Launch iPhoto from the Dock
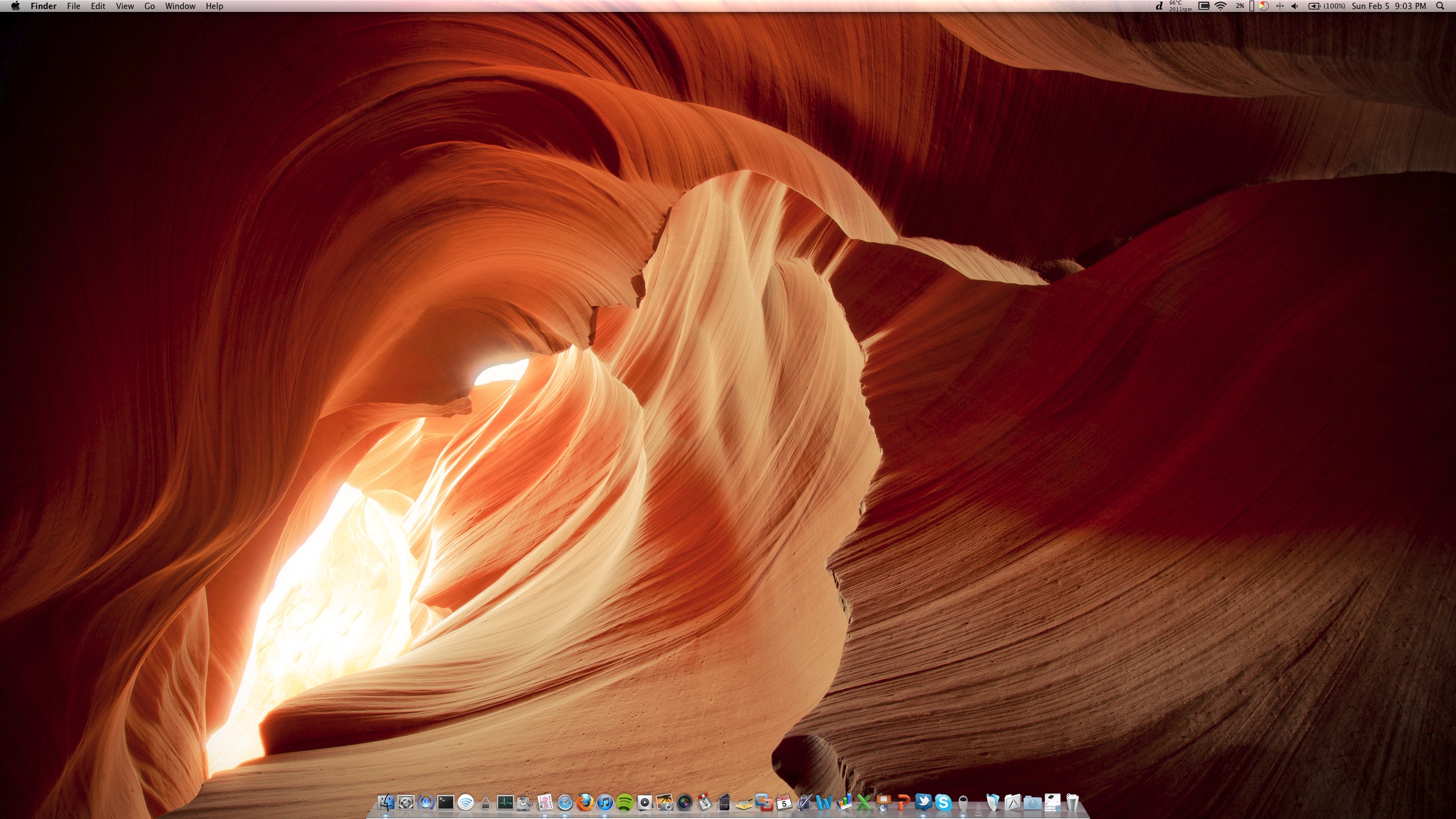The width and height of the screenshot is (1456, 819). tap(665, 803)
